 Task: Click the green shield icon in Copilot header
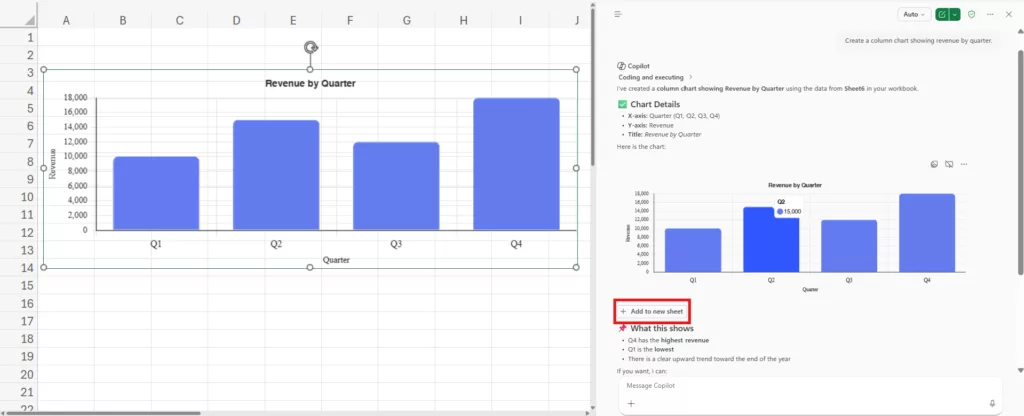tap(971, 14)
